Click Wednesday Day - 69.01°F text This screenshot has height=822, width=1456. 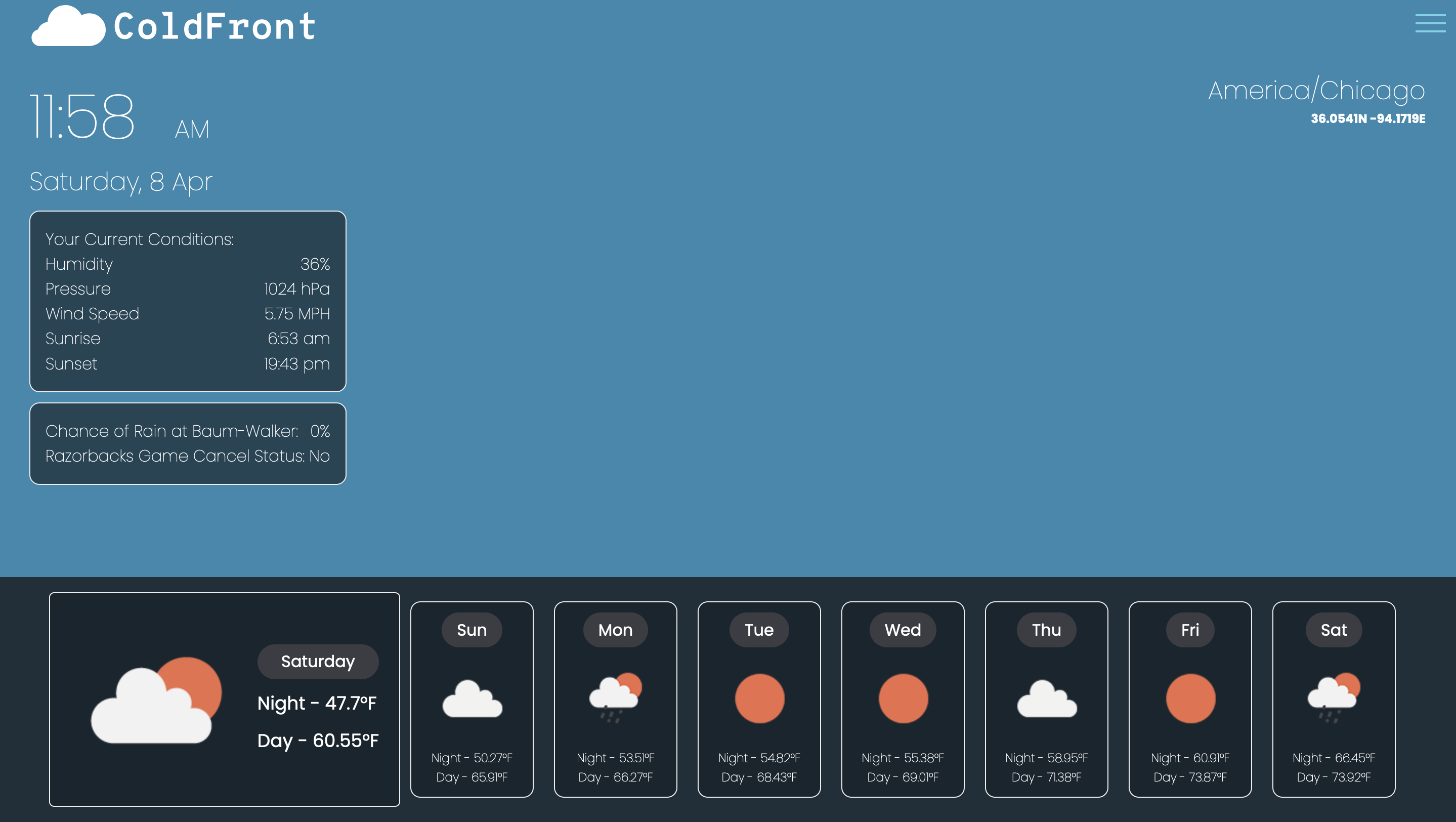903,777
